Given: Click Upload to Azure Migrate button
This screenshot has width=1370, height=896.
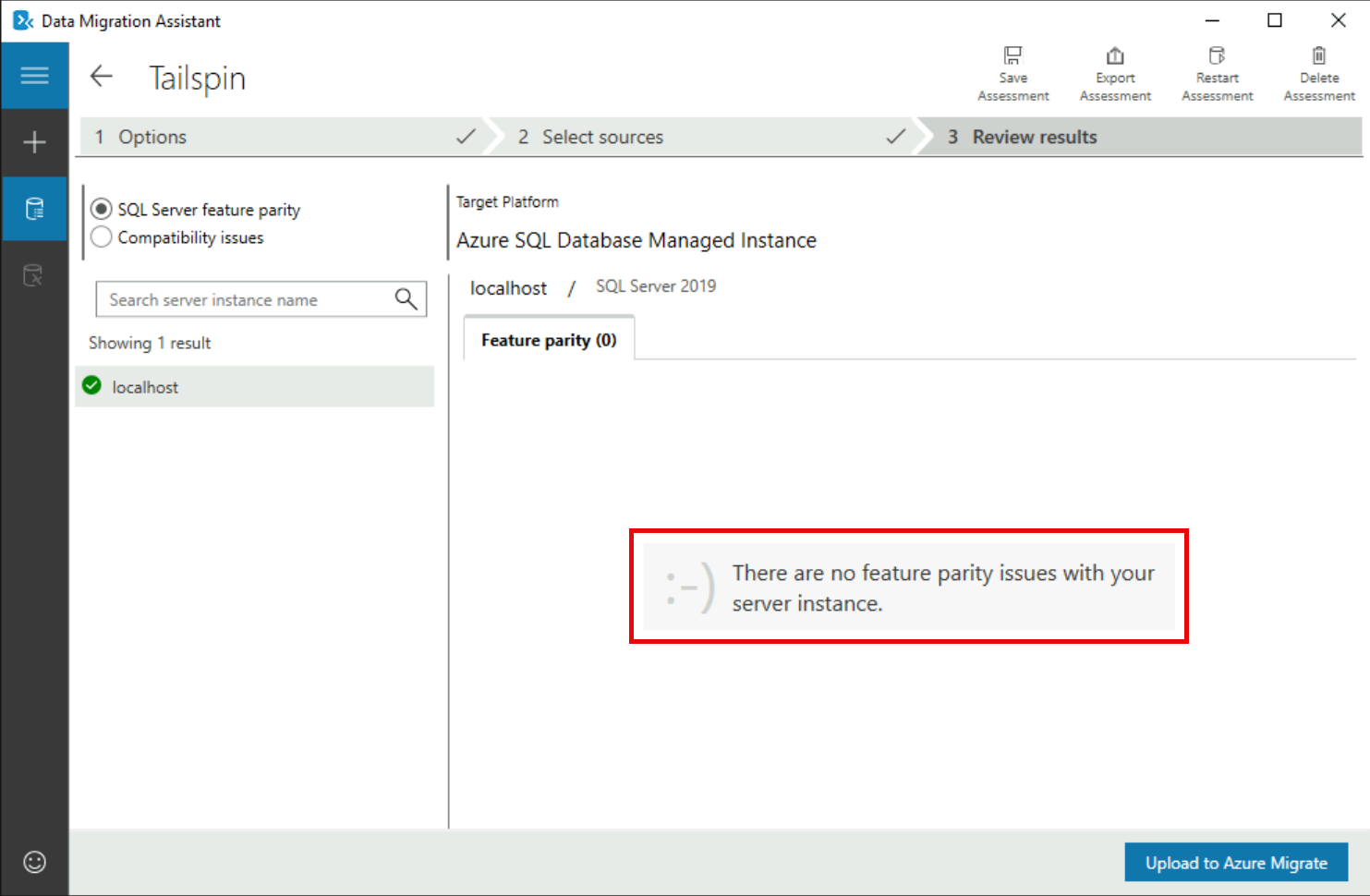Looking at the screenshot, I should 1235,863.
